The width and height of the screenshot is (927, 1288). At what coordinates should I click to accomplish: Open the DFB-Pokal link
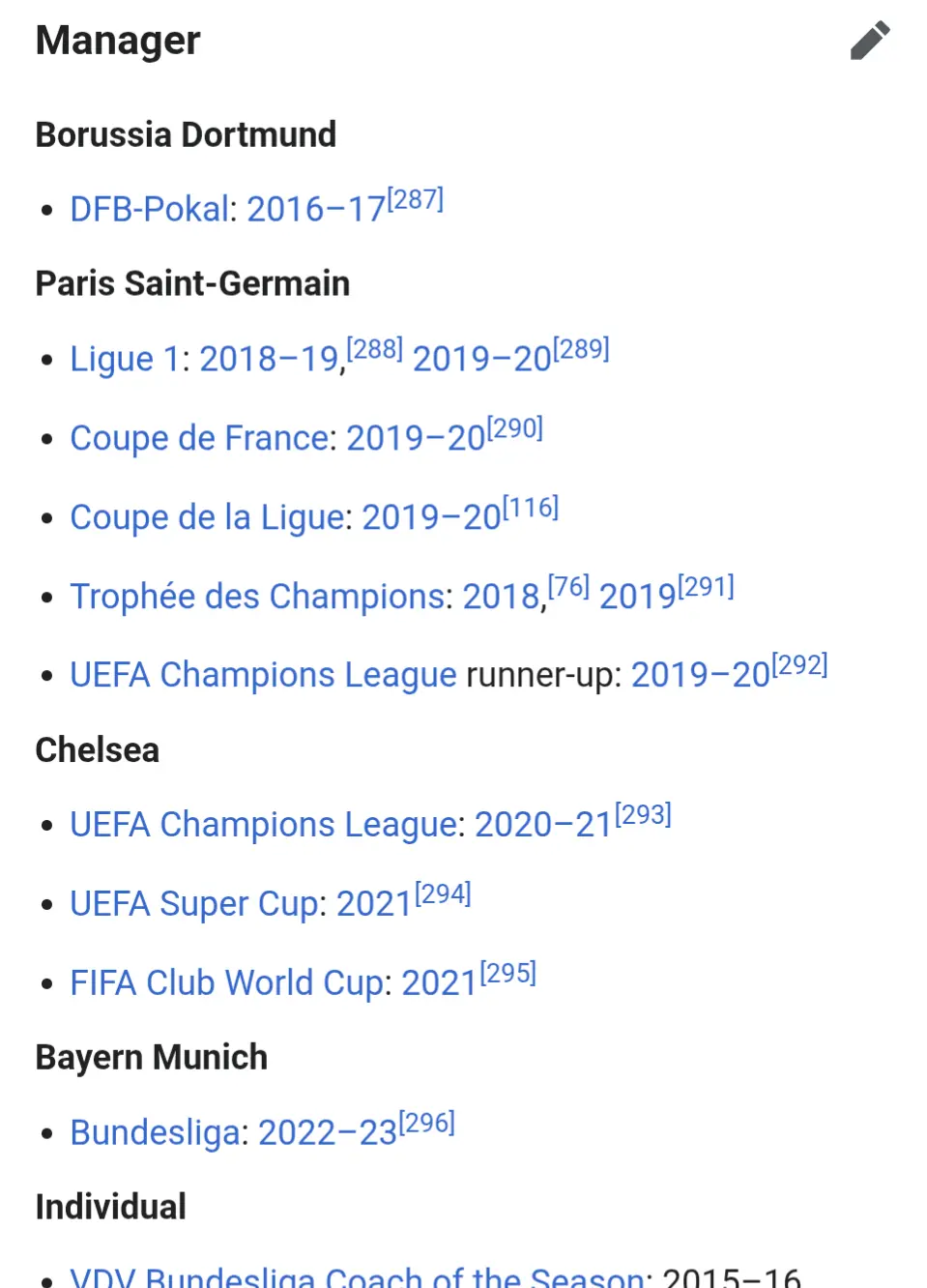pyautogui.click(x=150, y=209)
